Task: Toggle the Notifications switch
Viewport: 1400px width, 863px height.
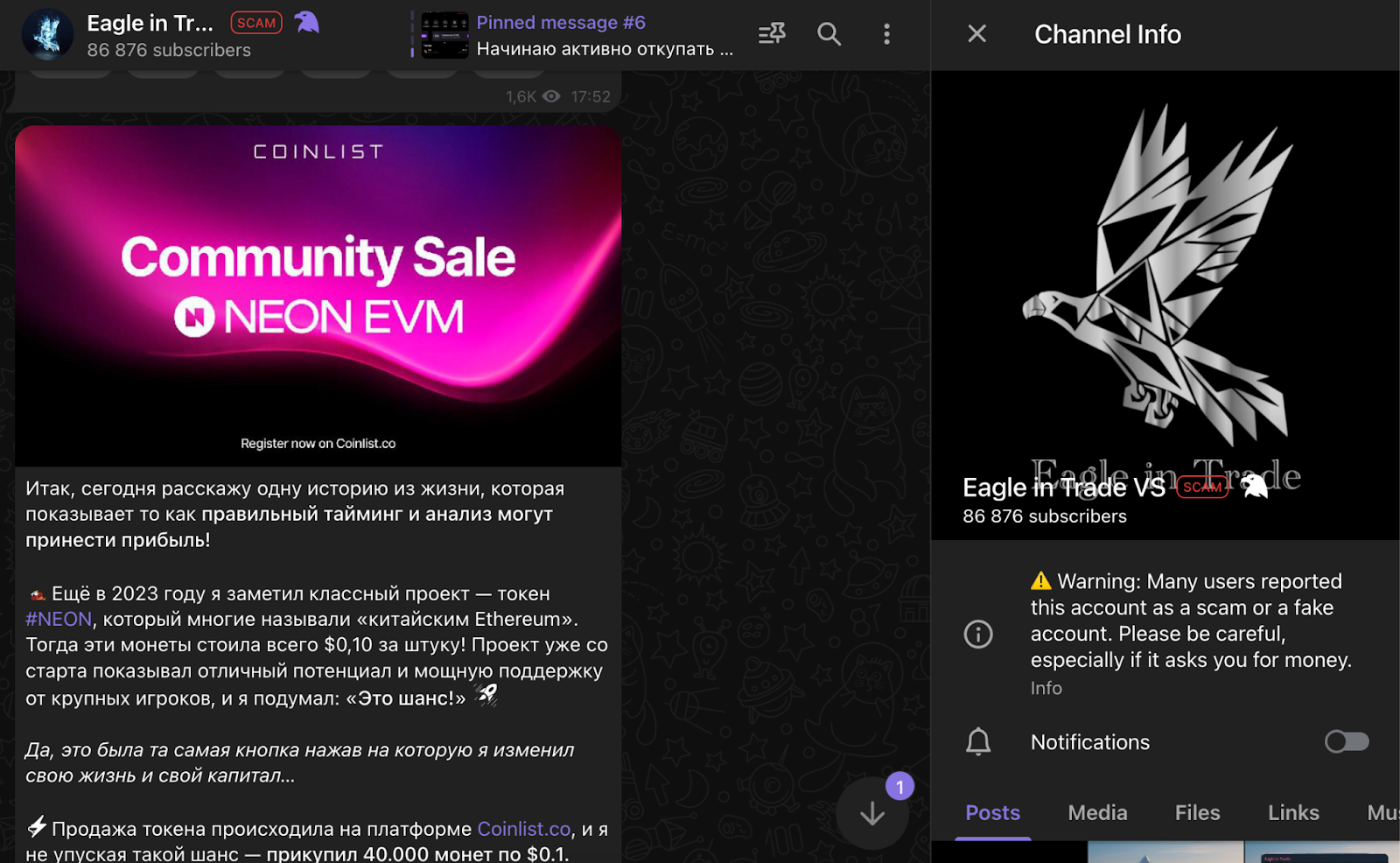Action: pyautogui.click(x=1347, y=742)
